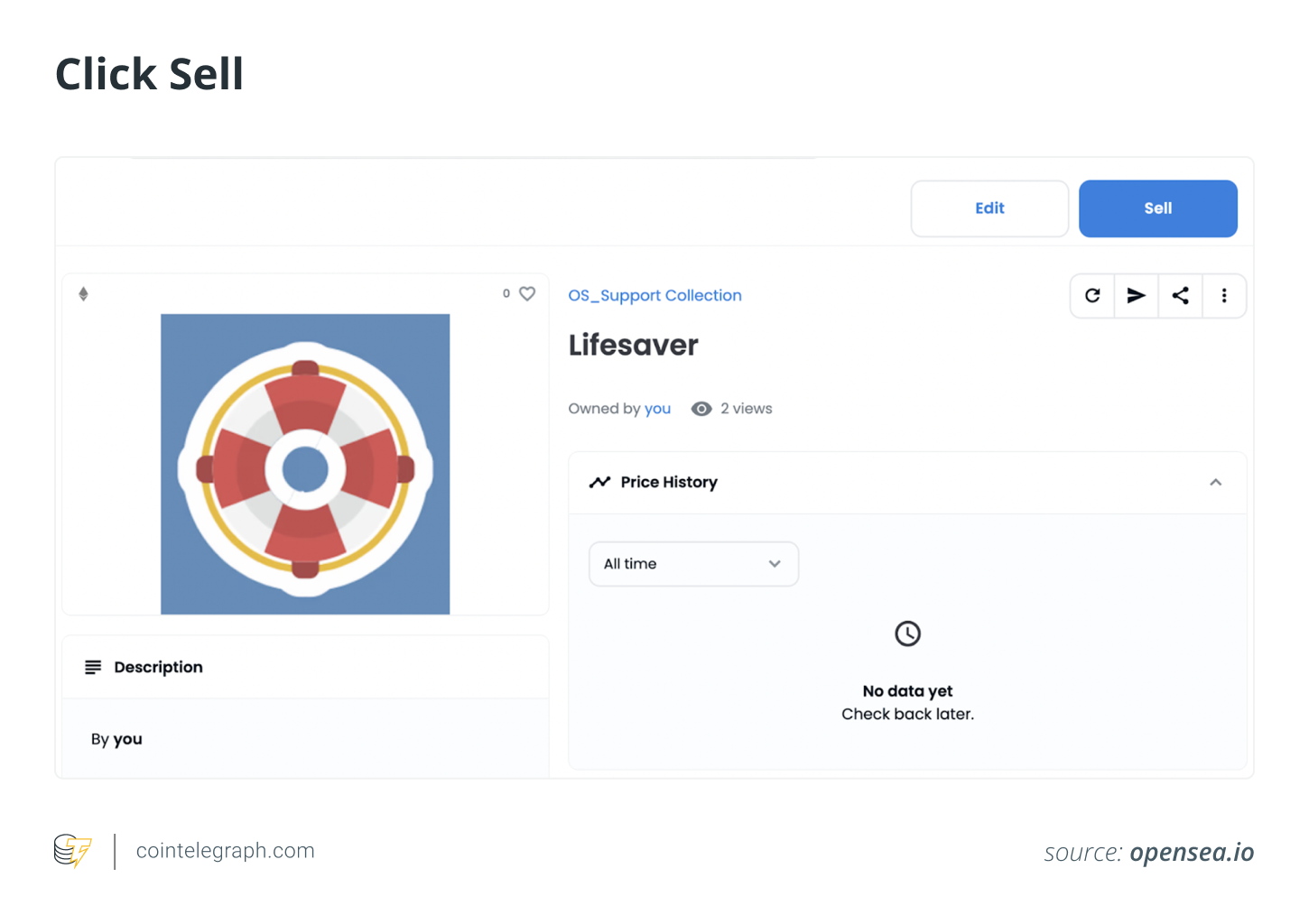Click the Price History chart icon
The width and height of the screenshot is (1309, 924).
599,483
